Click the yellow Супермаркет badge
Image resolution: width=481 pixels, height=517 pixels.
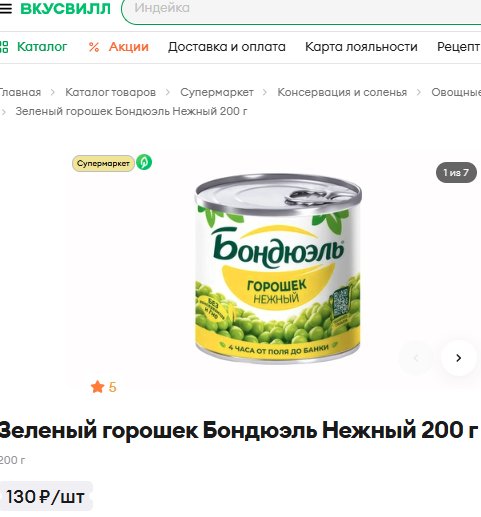(103, 163)
